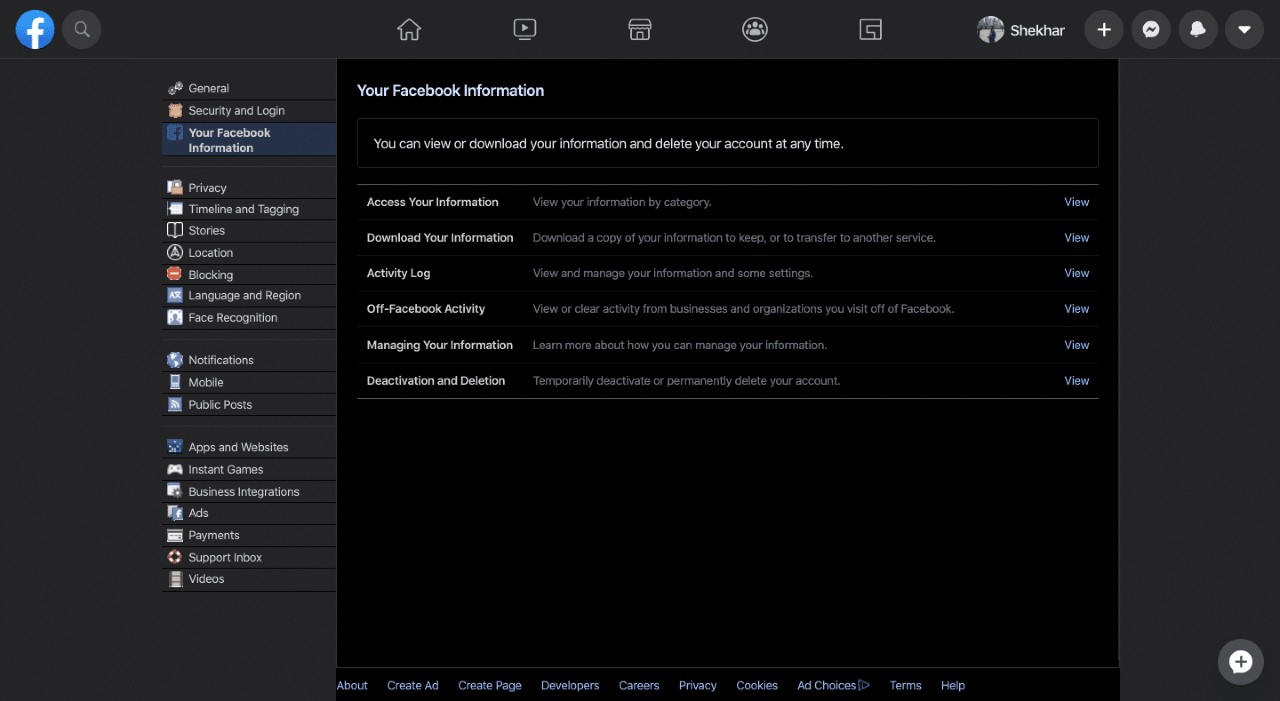Open the Groups icon
The height and width of the screenshot is (701, 1280).
pyautogui.click(x=755, y=30)
